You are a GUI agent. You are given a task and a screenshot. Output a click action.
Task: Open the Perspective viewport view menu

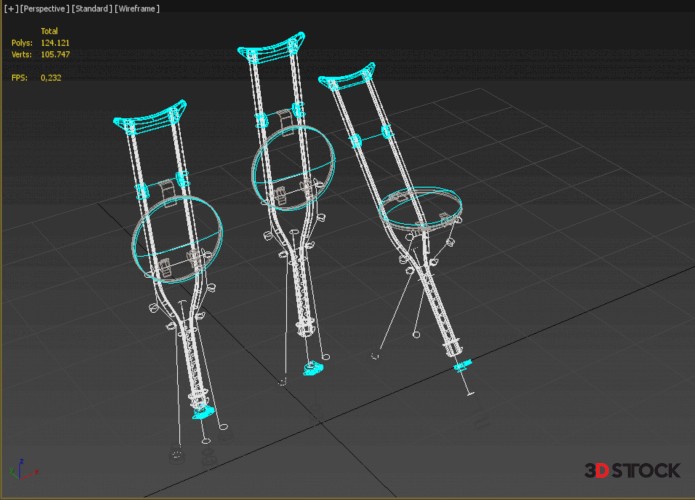(x=44, y=9)
